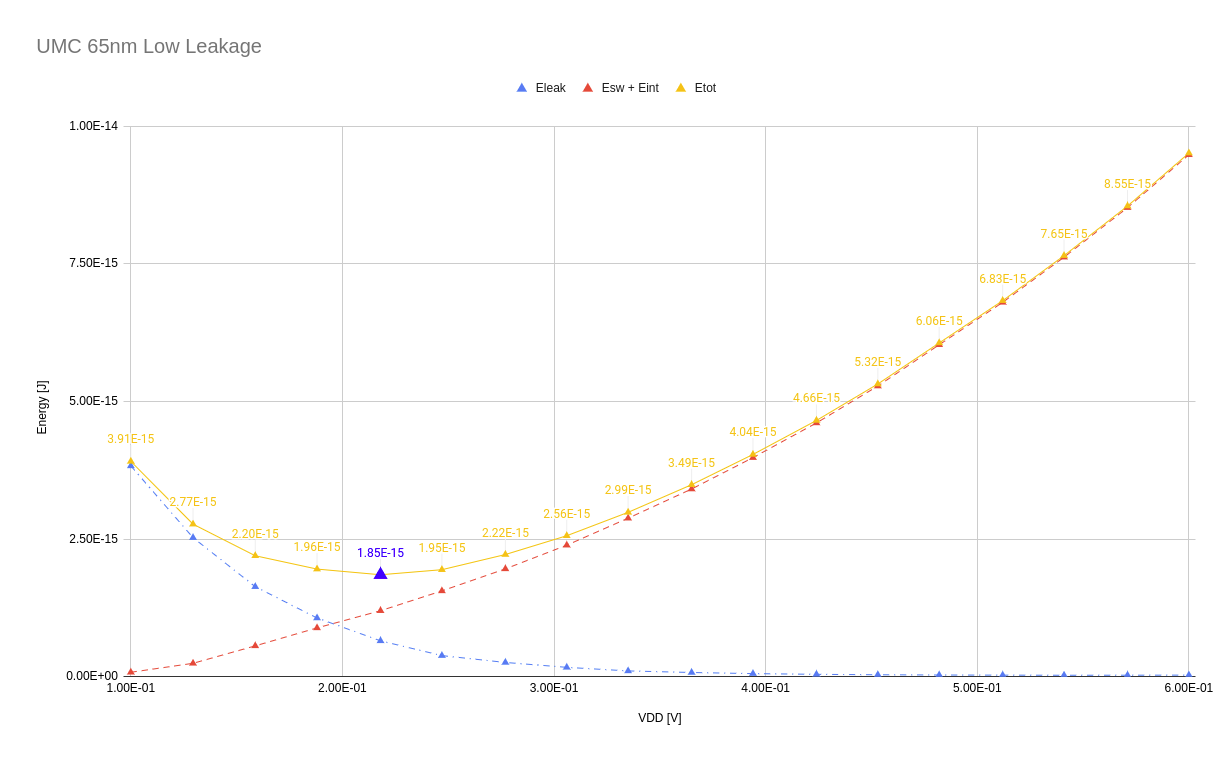
Task: Click the chart title UMC 65nm Low Leakage
Action: pos(149,46)
